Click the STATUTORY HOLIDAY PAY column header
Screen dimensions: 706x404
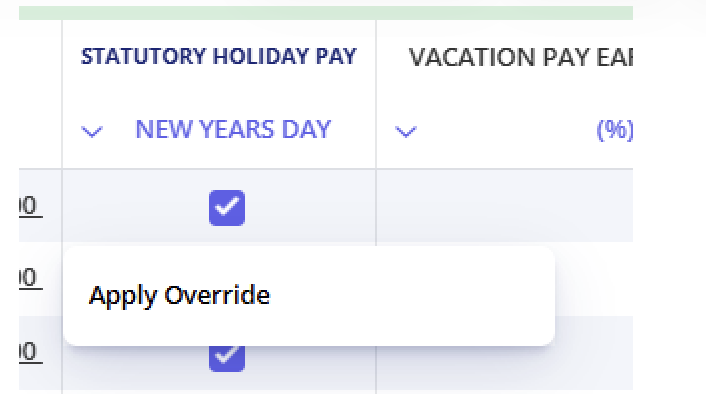pos(218,56)
